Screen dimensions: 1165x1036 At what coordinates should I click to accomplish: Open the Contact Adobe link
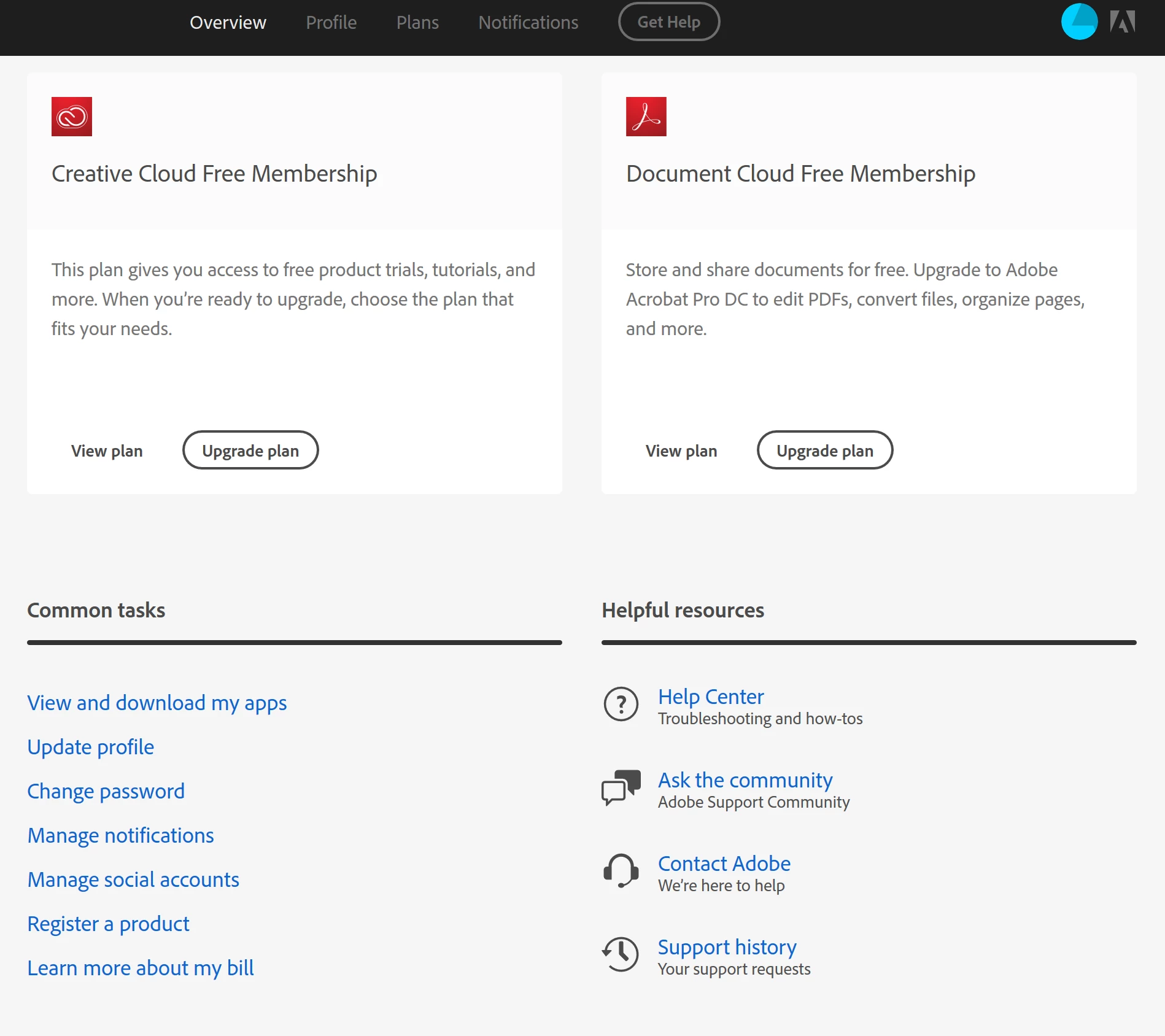[x=724, y=864]
